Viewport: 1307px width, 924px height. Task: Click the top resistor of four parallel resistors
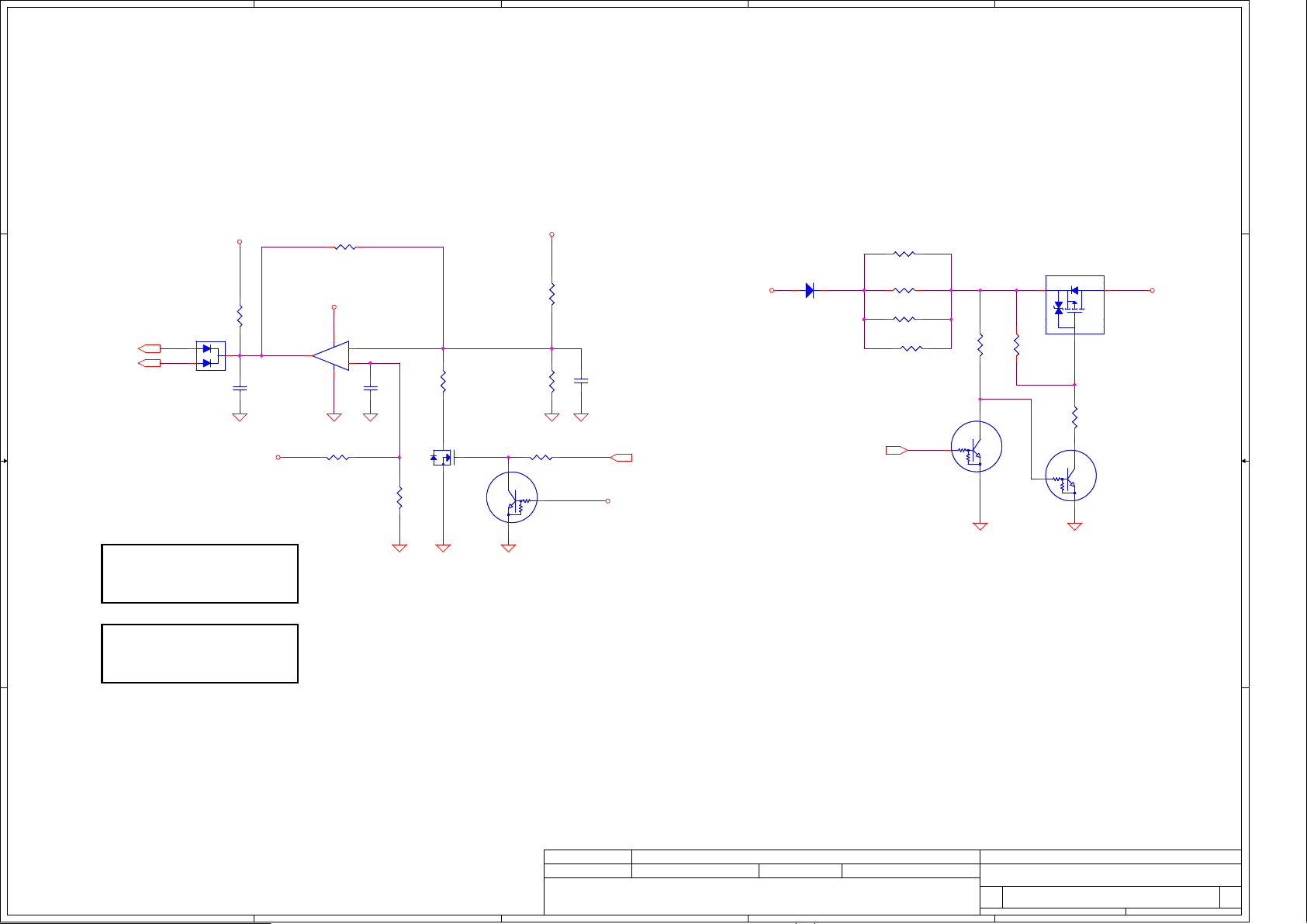click(904, 254)
